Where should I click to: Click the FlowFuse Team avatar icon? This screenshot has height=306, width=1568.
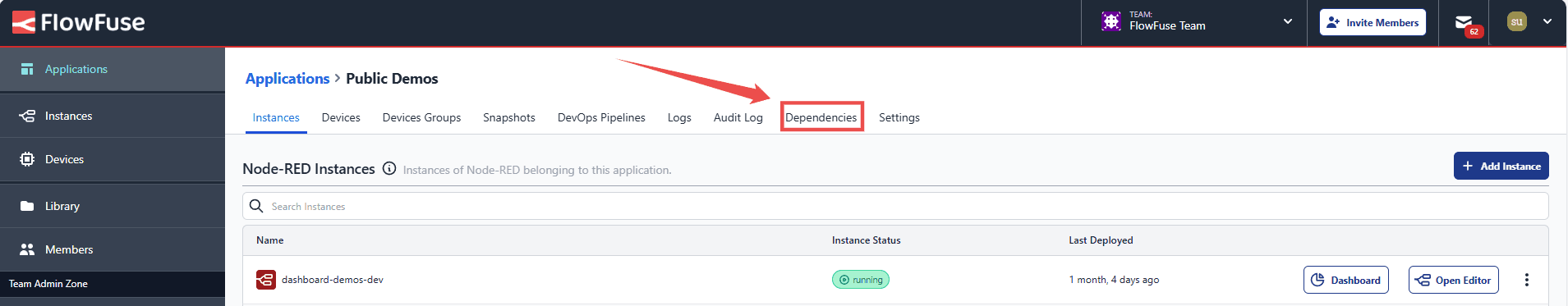click(1111, 22)
